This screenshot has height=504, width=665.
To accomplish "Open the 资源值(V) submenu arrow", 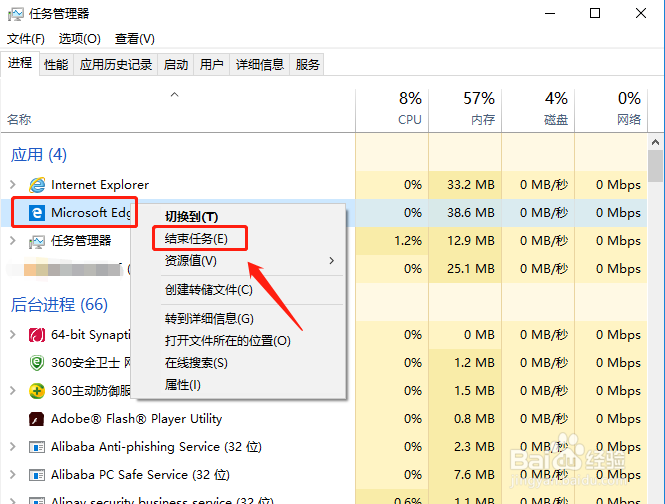I will pos(332,260).
